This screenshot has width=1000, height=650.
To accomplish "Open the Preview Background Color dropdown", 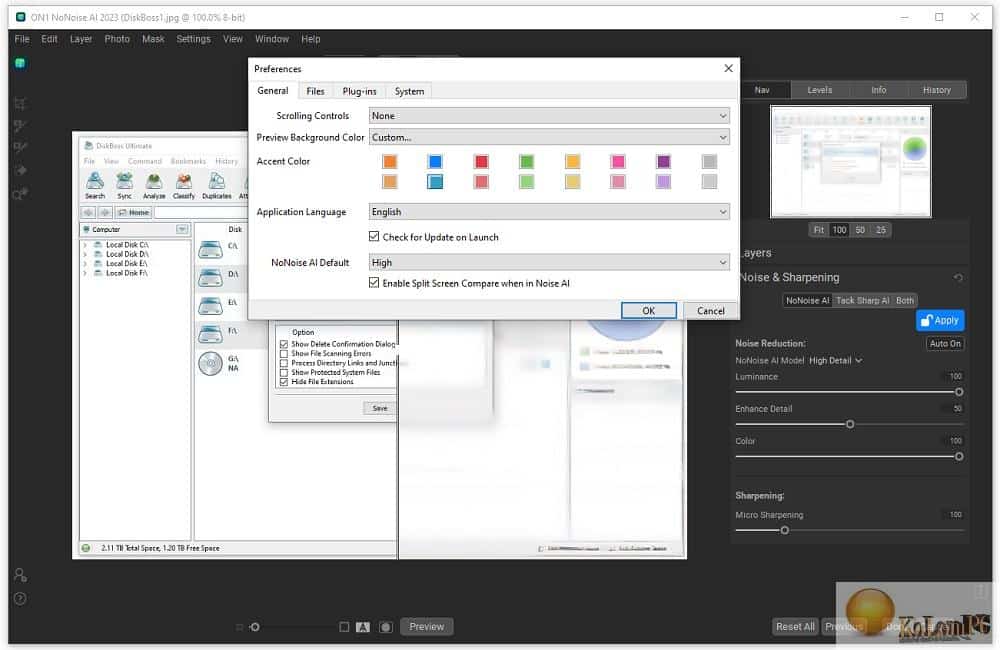I will [x=549, y=137].
